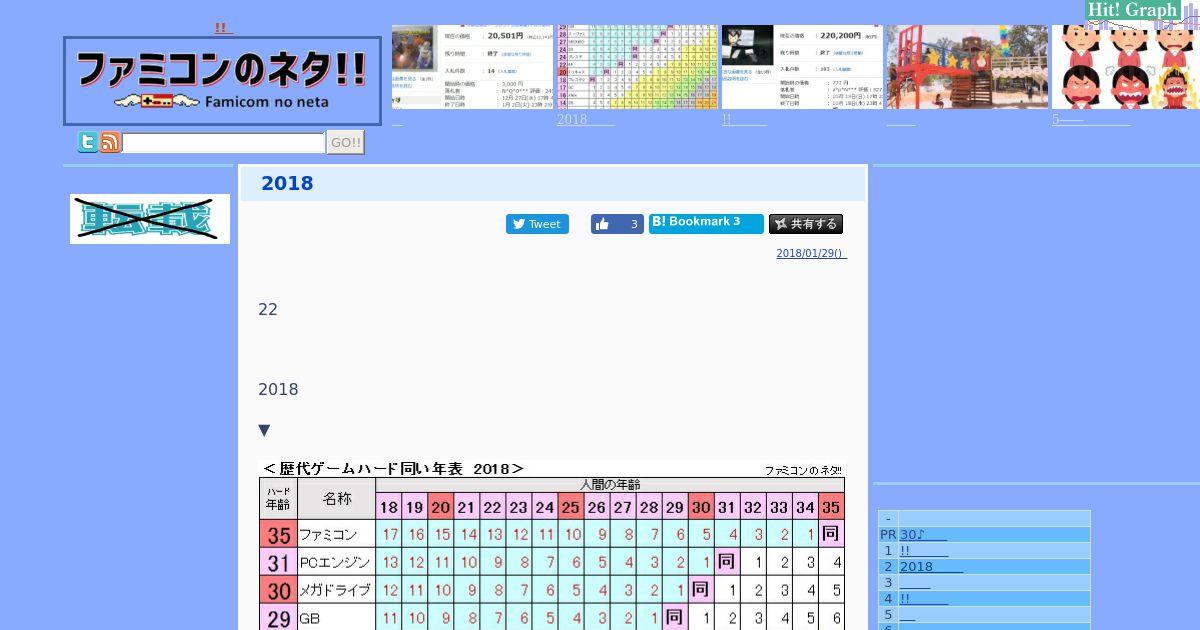Click the red !! link above the logo
1200x630 pixels.
click(224, 28)
